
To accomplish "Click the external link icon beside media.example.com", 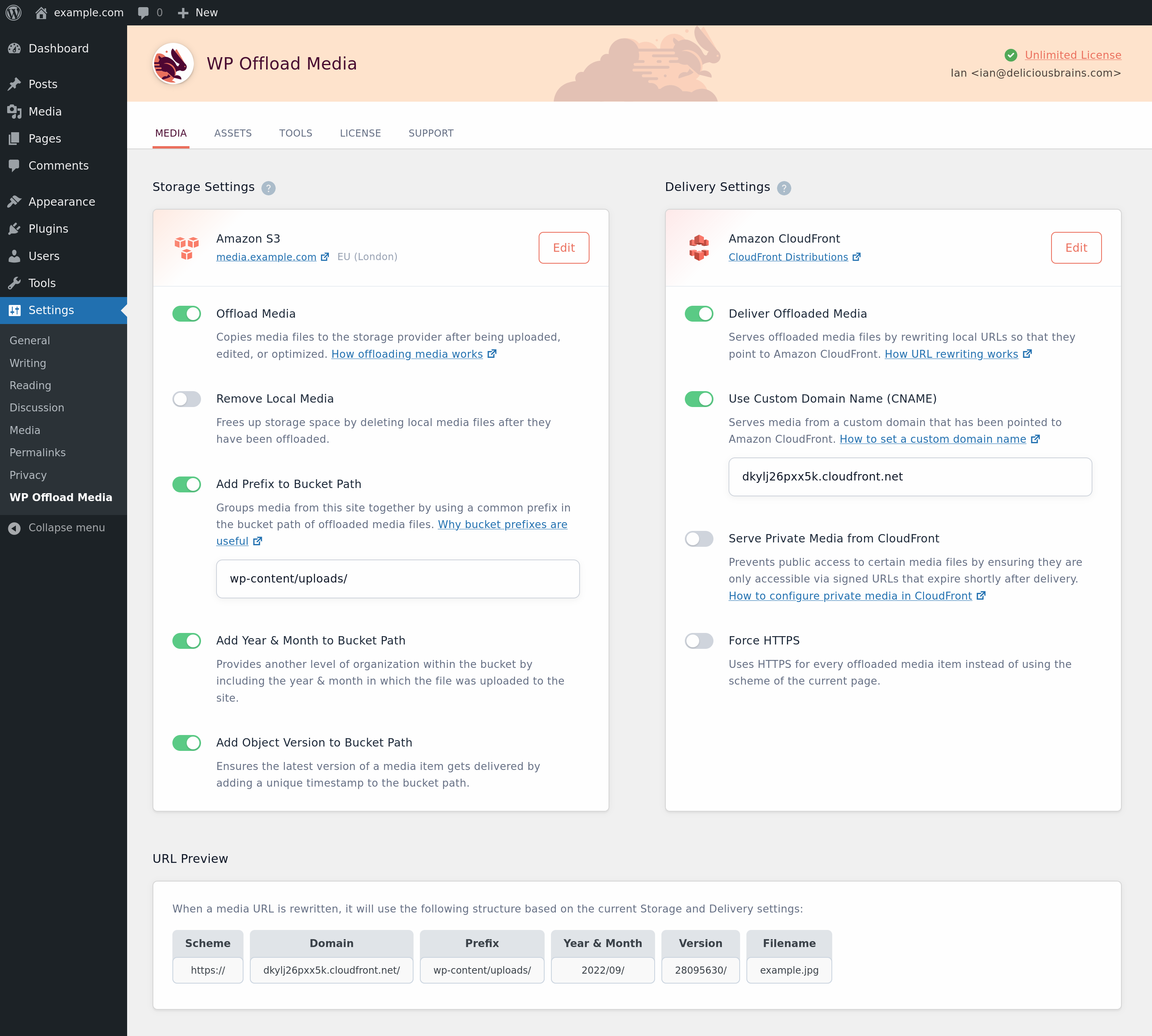I will pyautogui.click(x=325, y=256).
